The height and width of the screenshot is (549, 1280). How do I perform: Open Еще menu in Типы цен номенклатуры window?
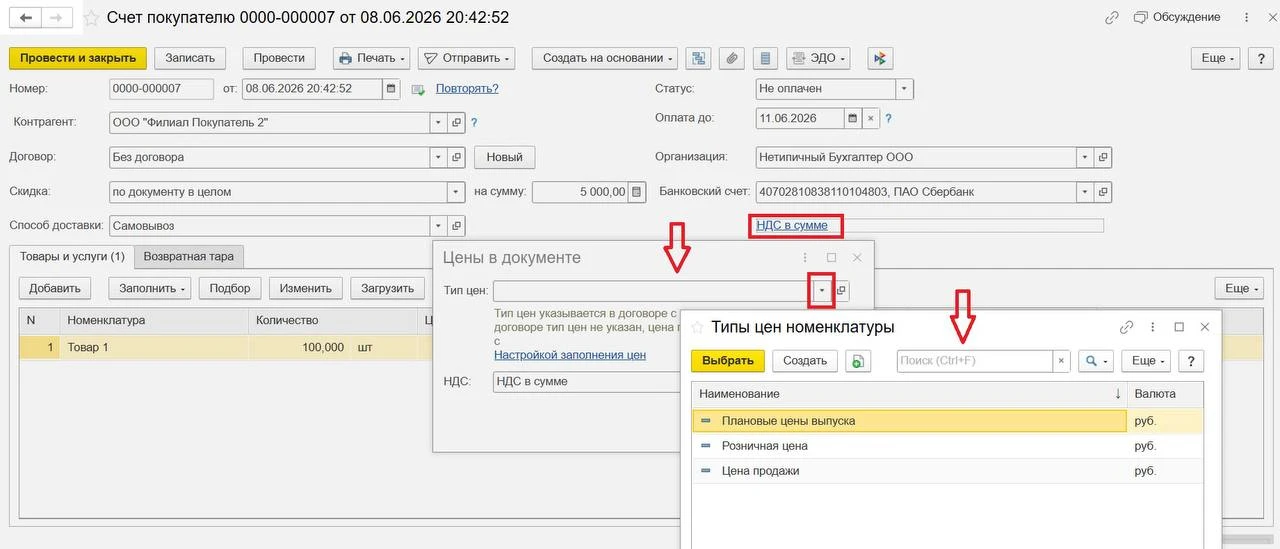[1145, 361]
